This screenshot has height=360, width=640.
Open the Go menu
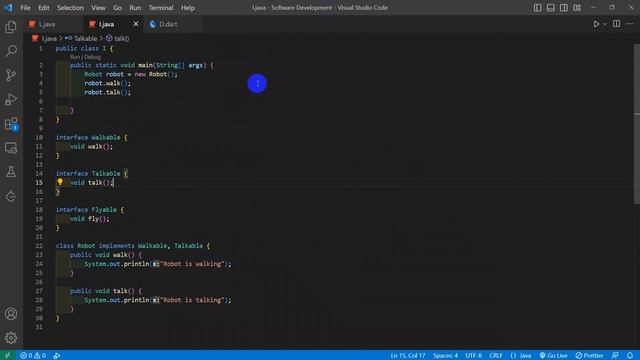[117, 8]
